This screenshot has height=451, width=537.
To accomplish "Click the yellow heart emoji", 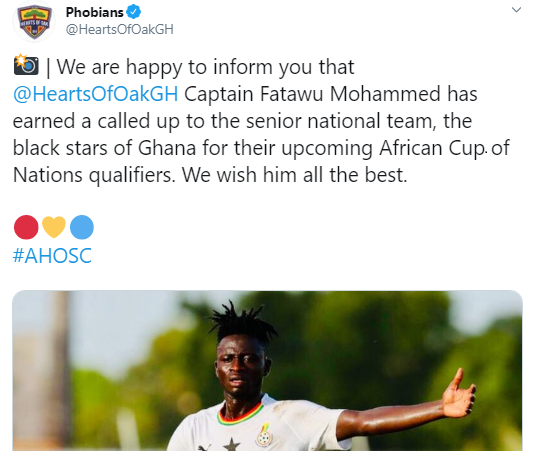I will (x=54, y=227).
